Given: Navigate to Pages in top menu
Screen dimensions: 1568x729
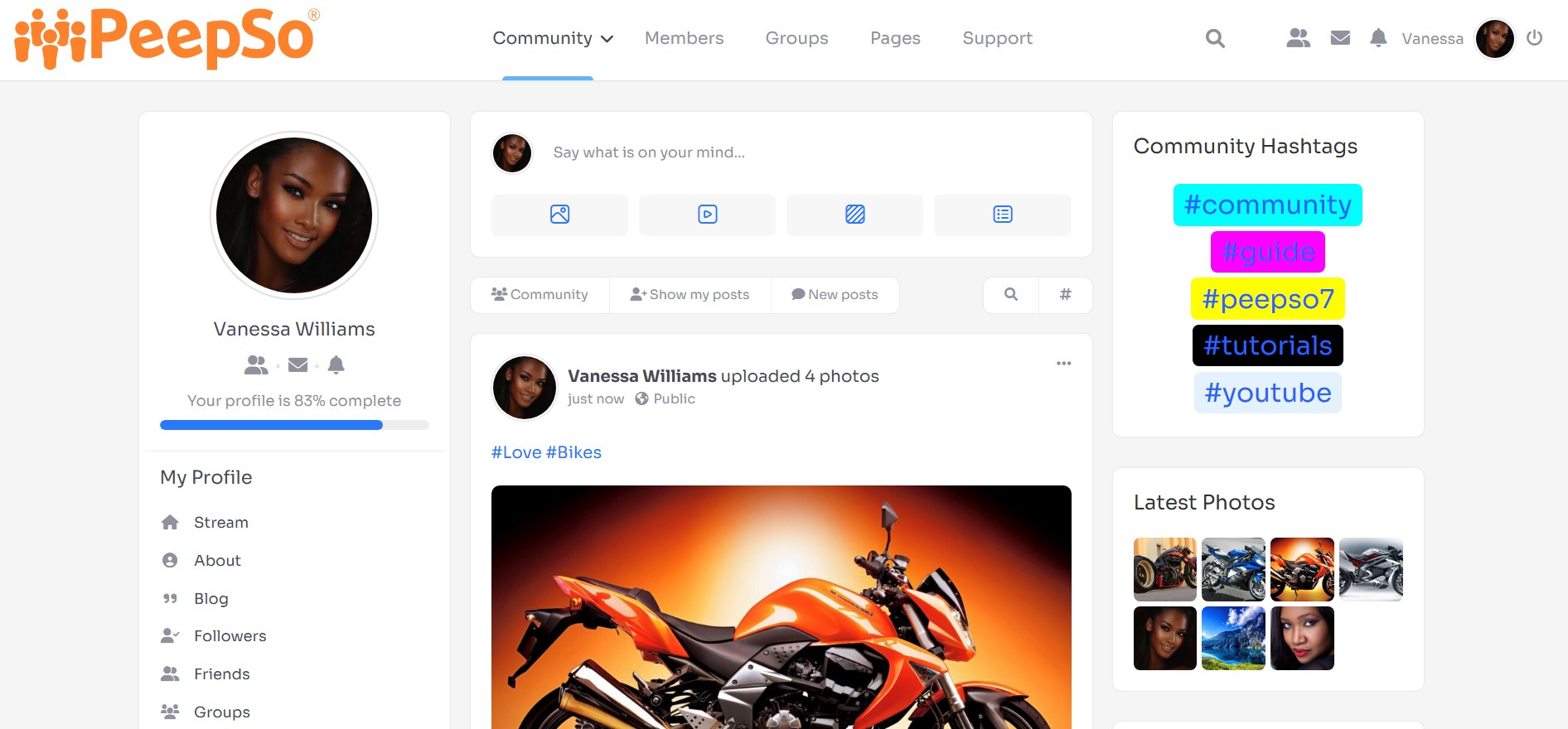Looking at the screenshot, I should (x=895, y=38).
